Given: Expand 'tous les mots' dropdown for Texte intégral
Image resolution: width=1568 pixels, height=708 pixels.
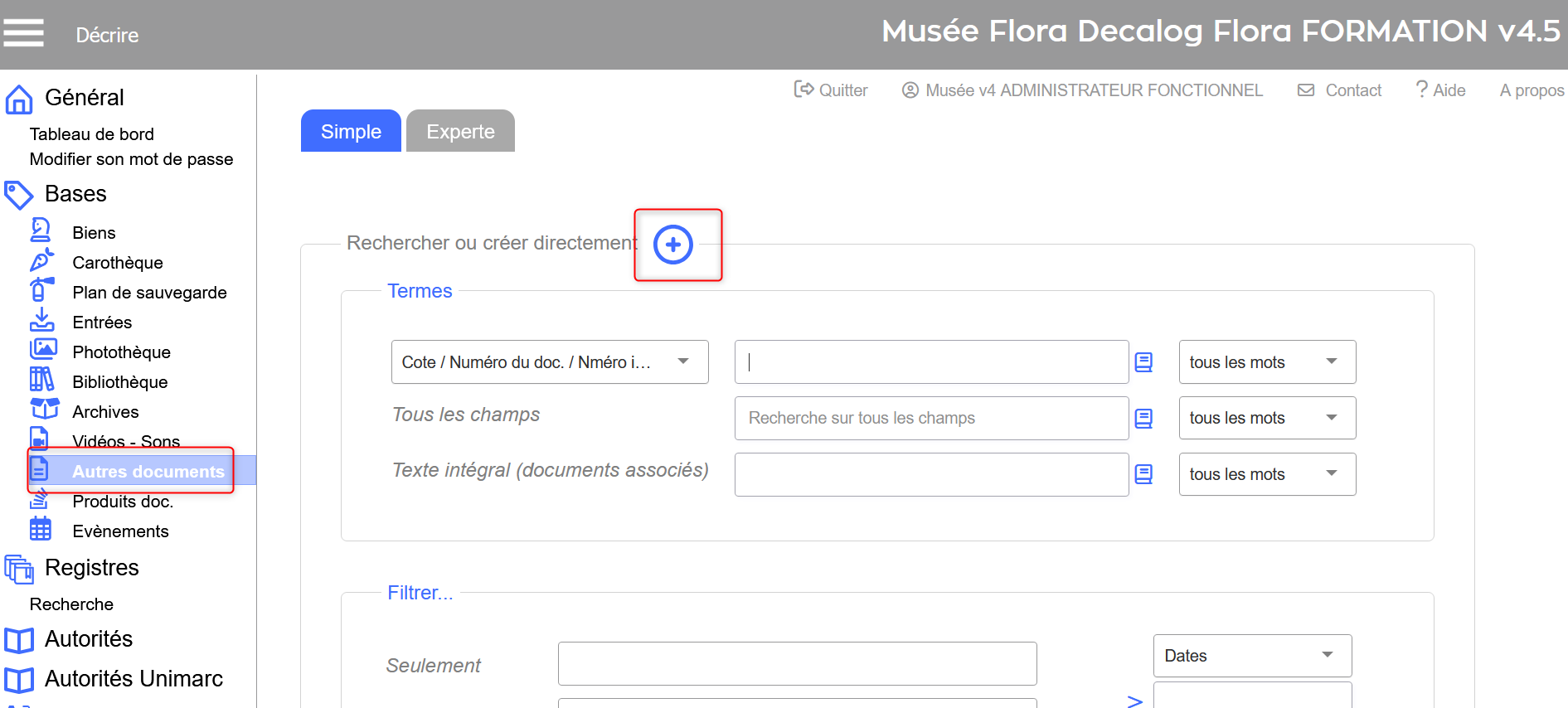Looking at the screenshot, I should pyautogui.click(x=1266, y=474).
